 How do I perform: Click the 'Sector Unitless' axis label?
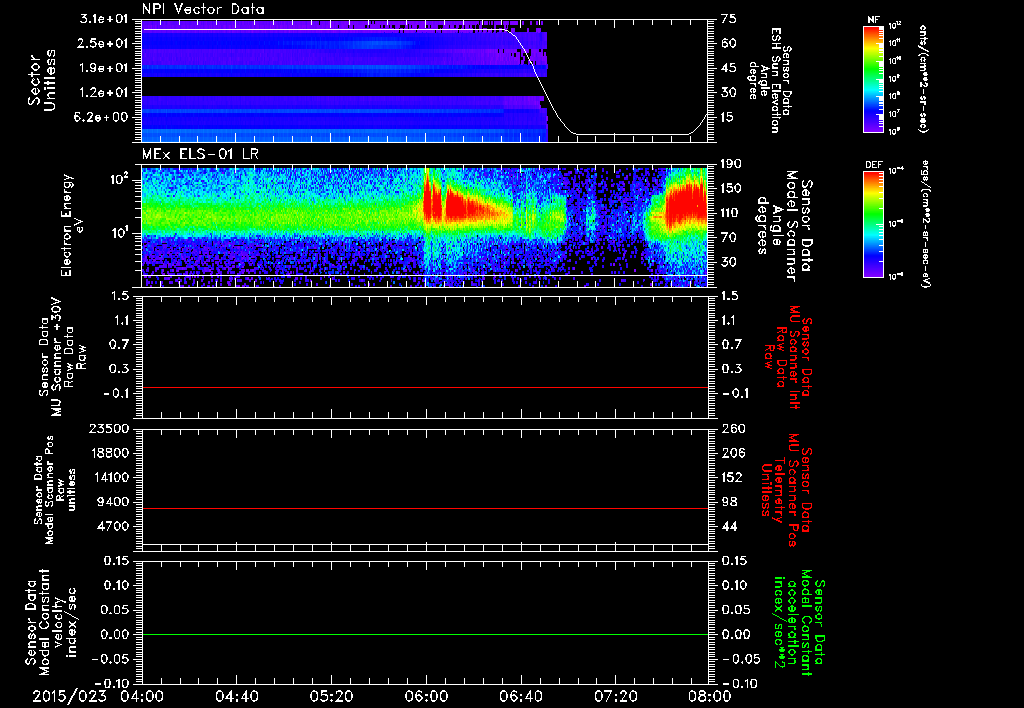pyautogui.click(x=42, y=80)
